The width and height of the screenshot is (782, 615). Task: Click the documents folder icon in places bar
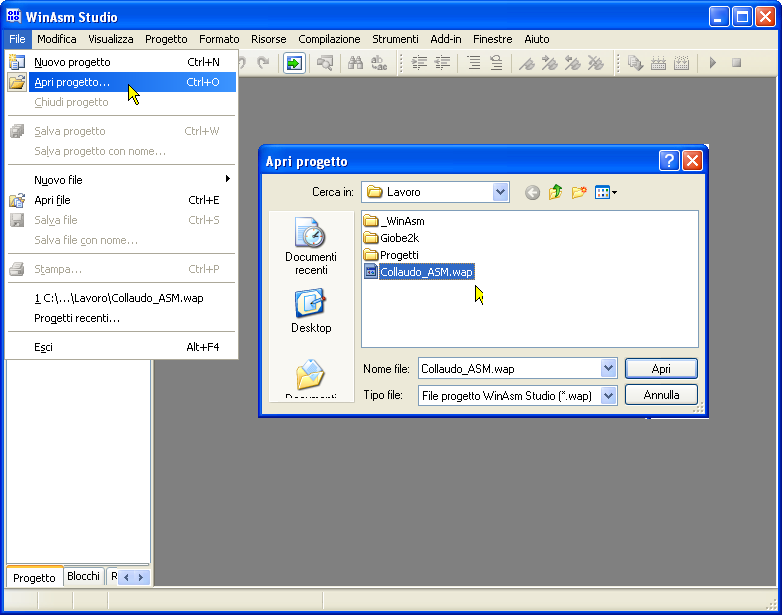pyautogui.click(x=310, y=375)
